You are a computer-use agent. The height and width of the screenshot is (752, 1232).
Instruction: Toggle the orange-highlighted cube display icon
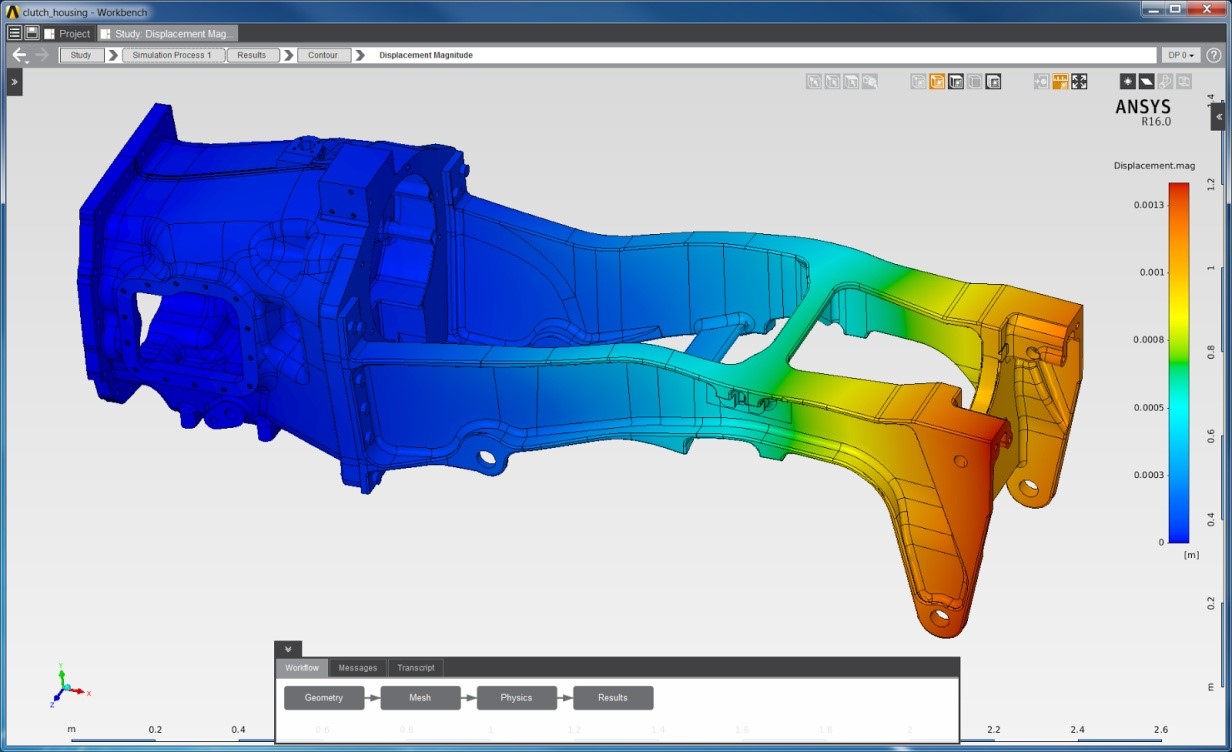tap(937, 82)
